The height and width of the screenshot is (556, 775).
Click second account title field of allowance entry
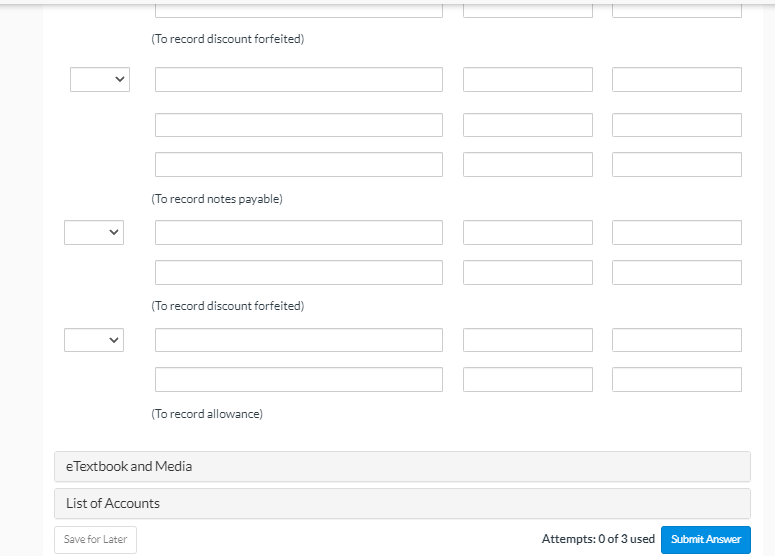click(x=299, y=380)
